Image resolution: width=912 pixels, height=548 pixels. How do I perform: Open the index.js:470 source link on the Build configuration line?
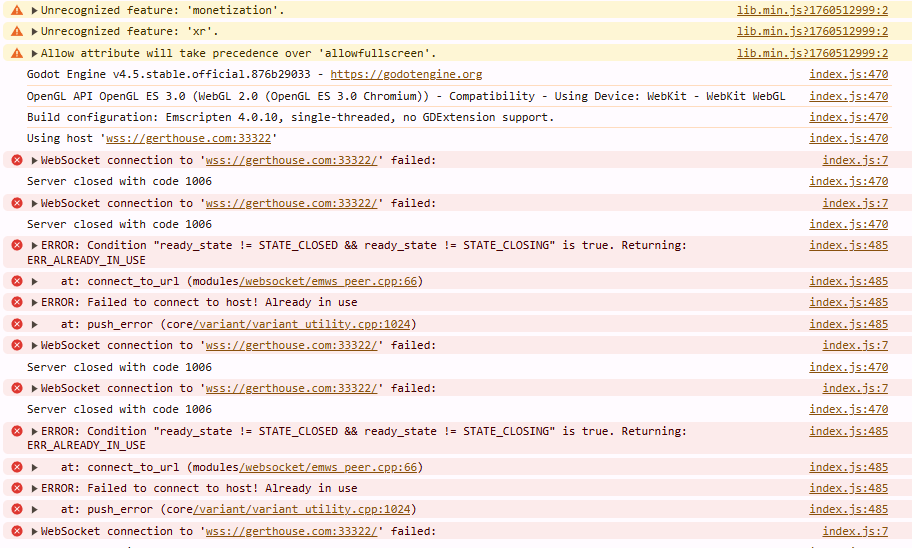(848, 117)
